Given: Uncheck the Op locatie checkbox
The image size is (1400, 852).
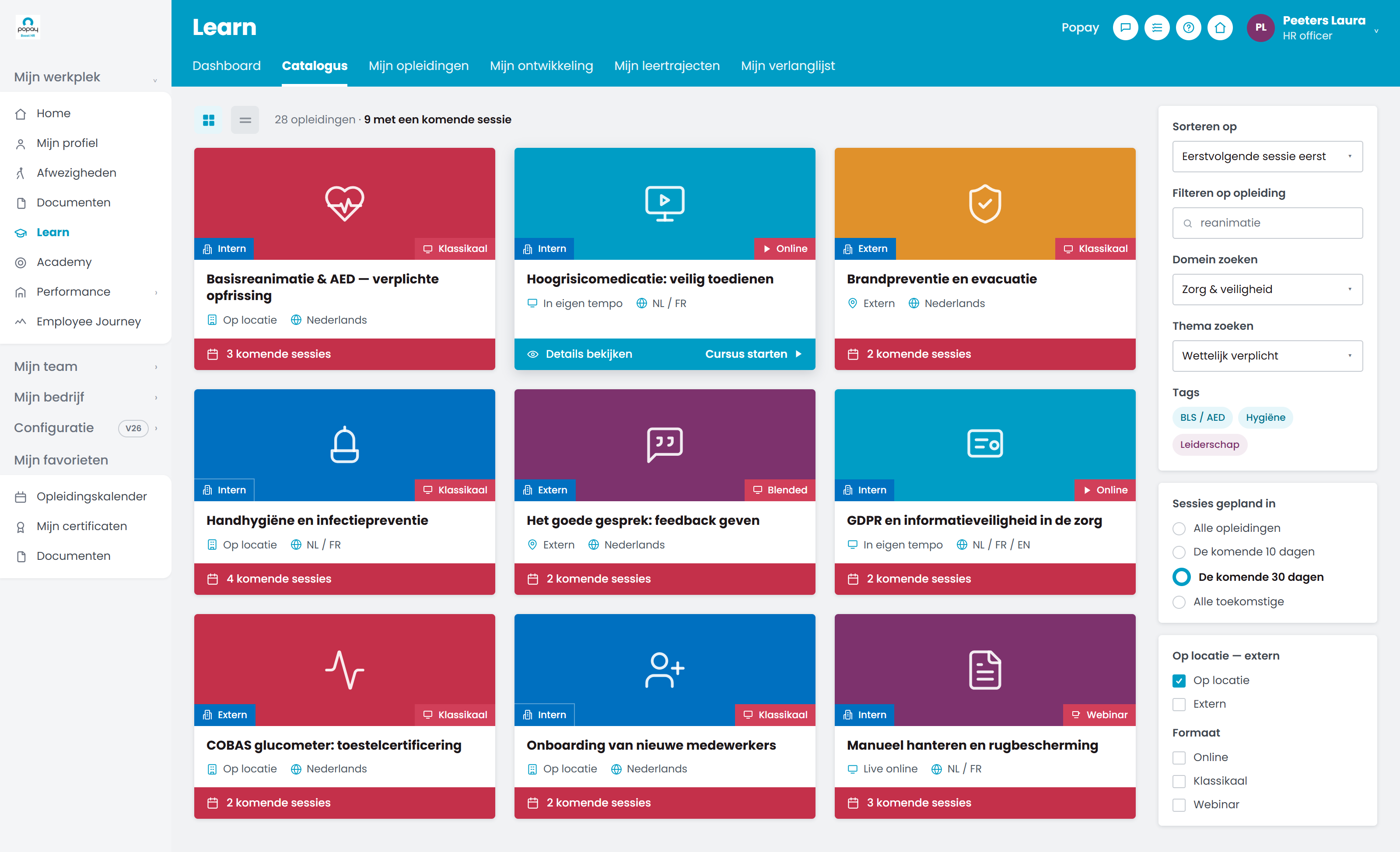Looking at the screenshot, I should pos(1179,681).
